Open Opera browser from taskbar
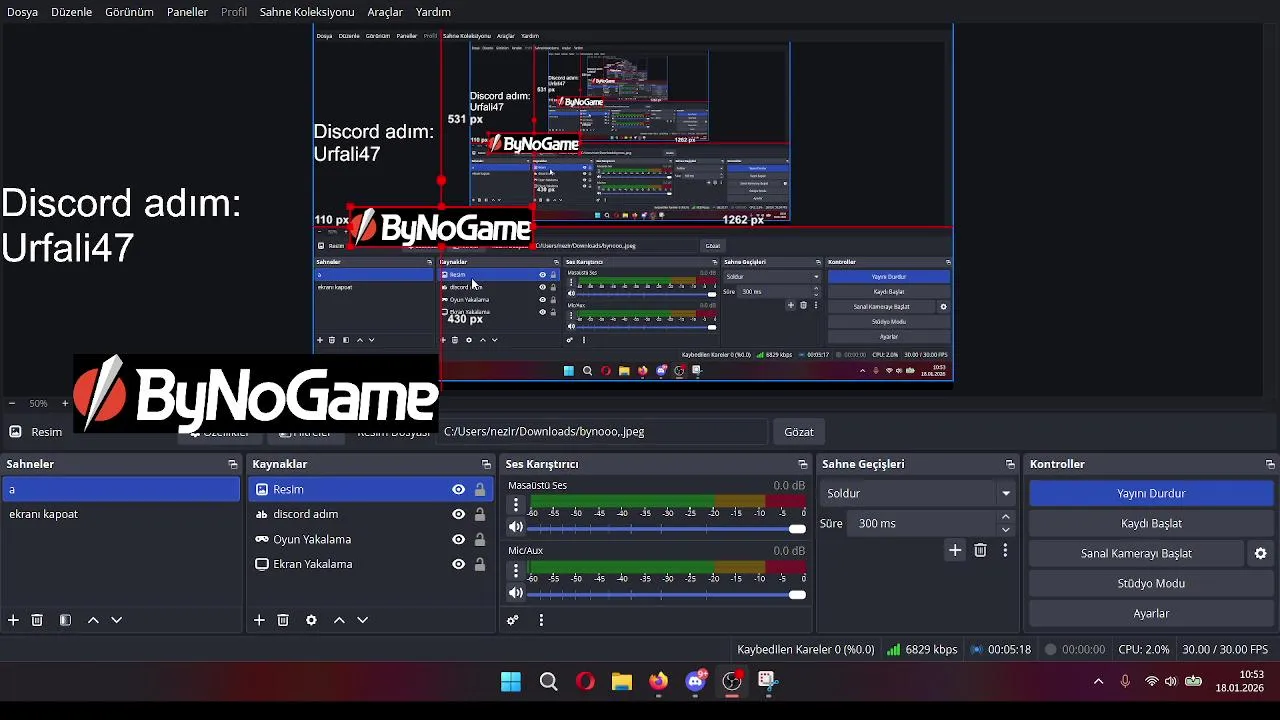This screenshot has height=720, width=1280. 585,682
